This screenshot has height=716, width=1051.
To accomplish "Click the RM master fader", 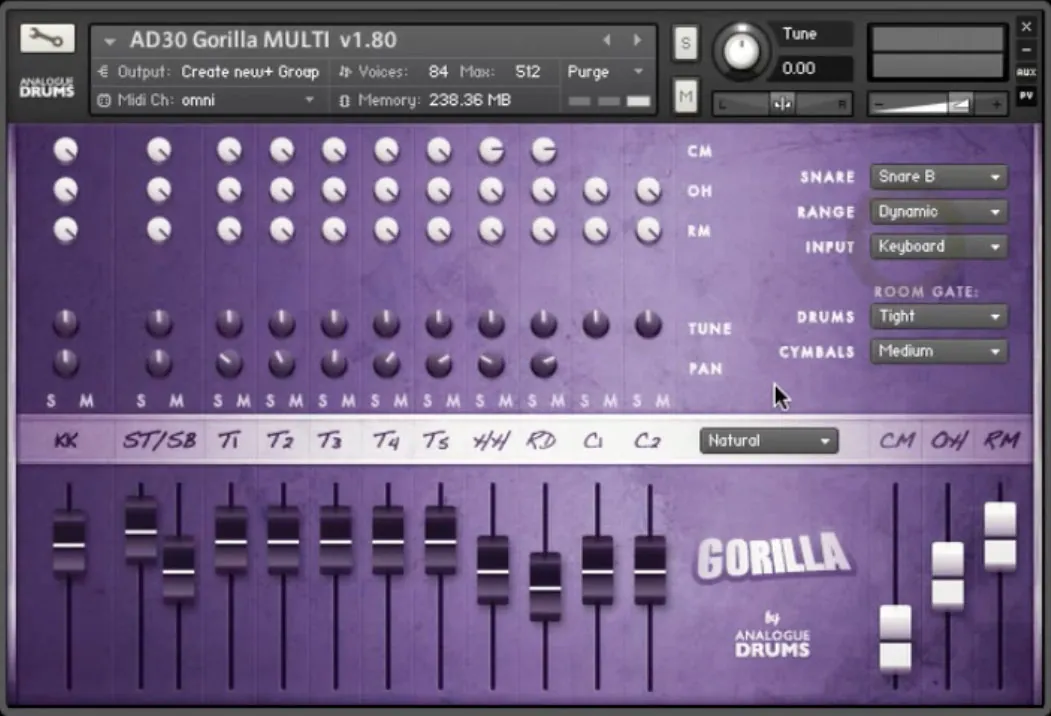I will [x=1000, y=536].
